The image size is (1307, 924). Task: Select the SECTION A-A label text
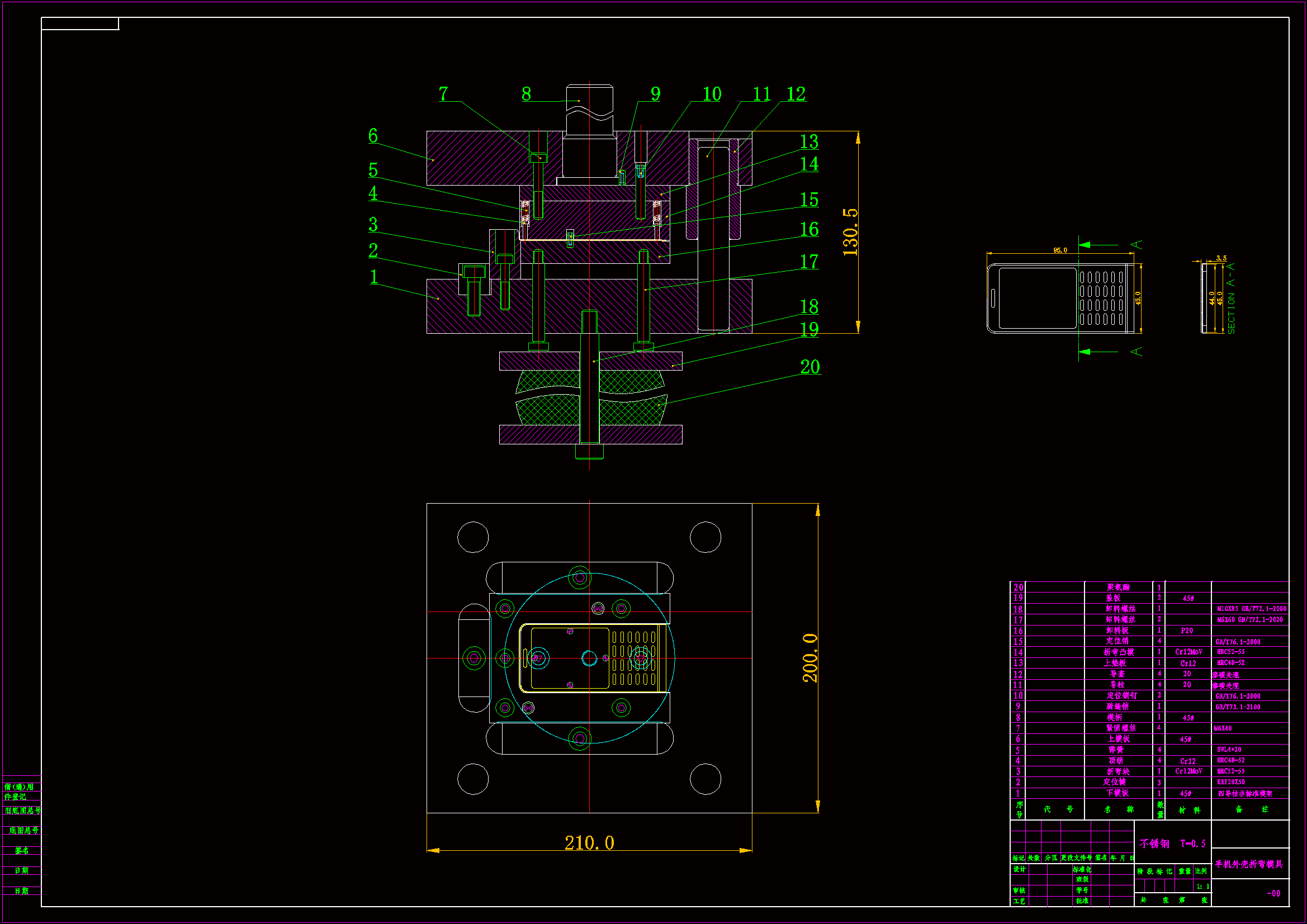pyautogui.click(x=1231, y=299)
